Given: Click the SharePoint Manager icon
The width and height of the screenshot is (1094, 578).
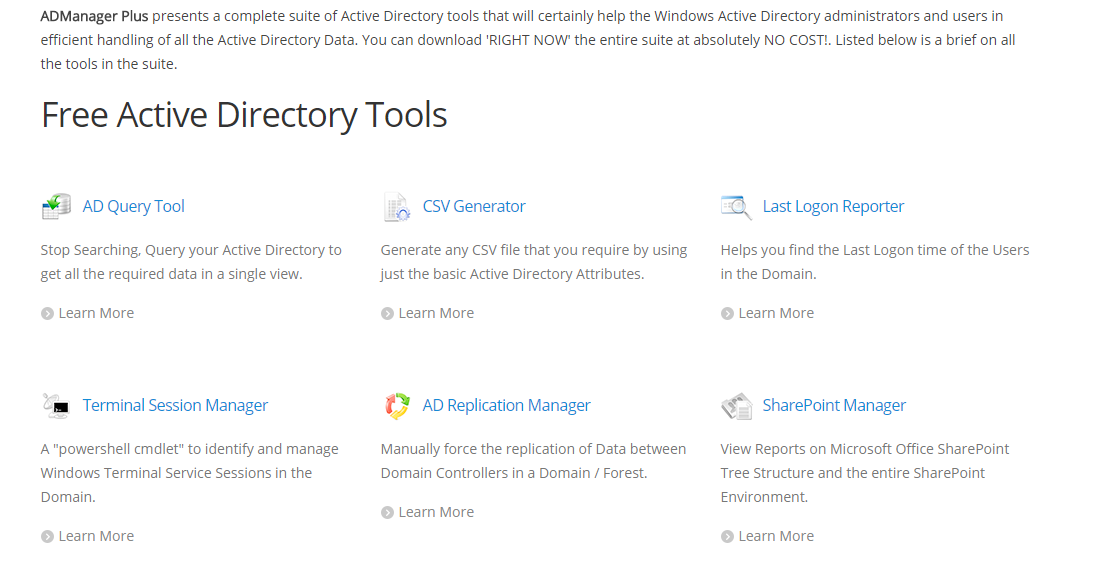Looking at the screenshot, I should [x=737, y=406].
